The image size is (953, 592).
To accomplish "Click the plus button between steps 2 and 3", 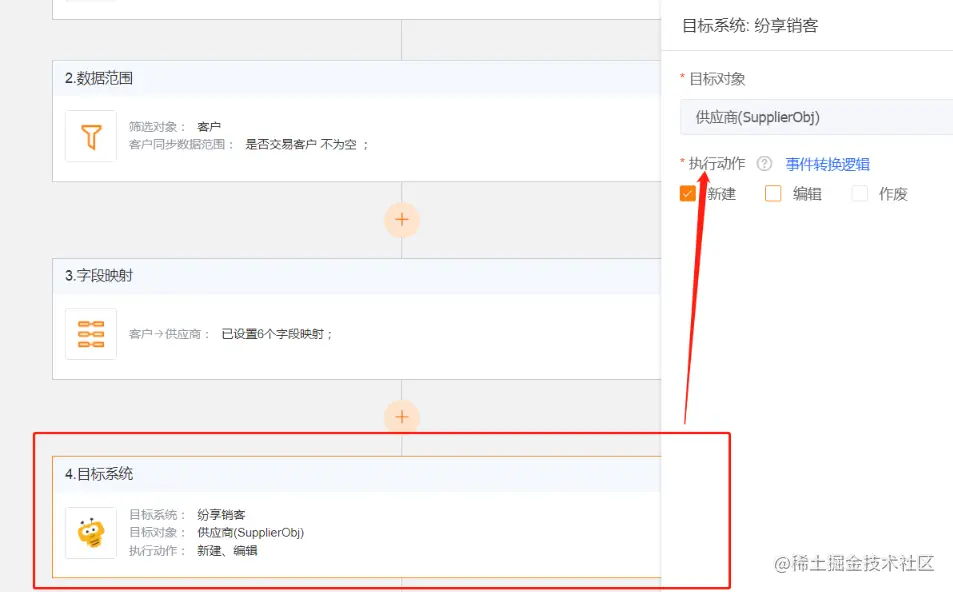I will coord(402,219).
